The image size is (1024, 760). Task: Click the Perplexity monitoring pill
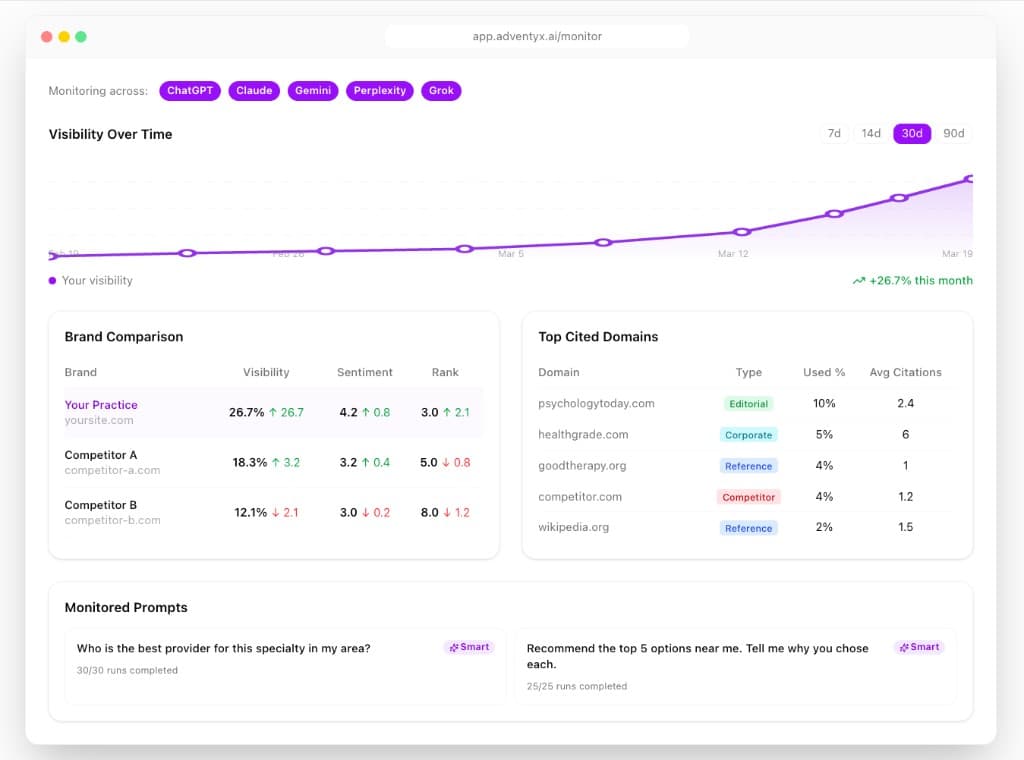coord(381,91)
